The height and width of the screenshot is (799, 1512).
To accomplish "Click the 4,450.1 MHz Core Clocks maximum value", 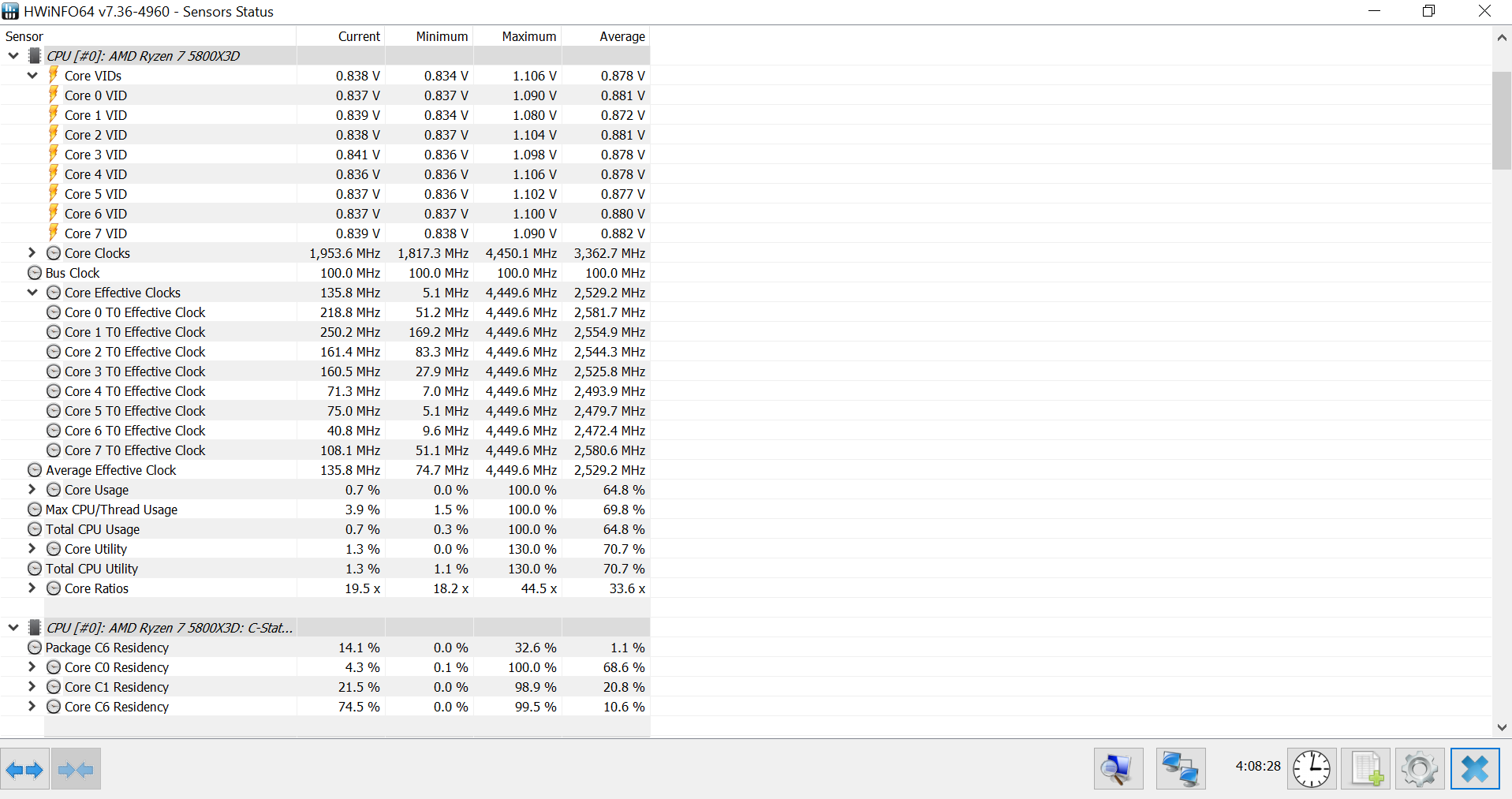I will click(521, 253).
